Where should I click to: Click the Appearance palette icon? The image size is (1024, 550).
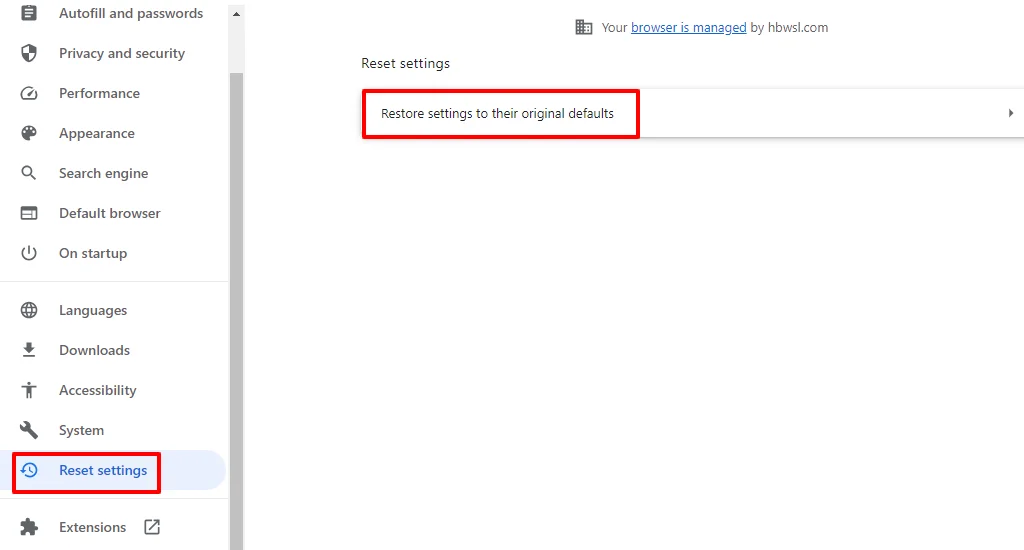point(29,133)
